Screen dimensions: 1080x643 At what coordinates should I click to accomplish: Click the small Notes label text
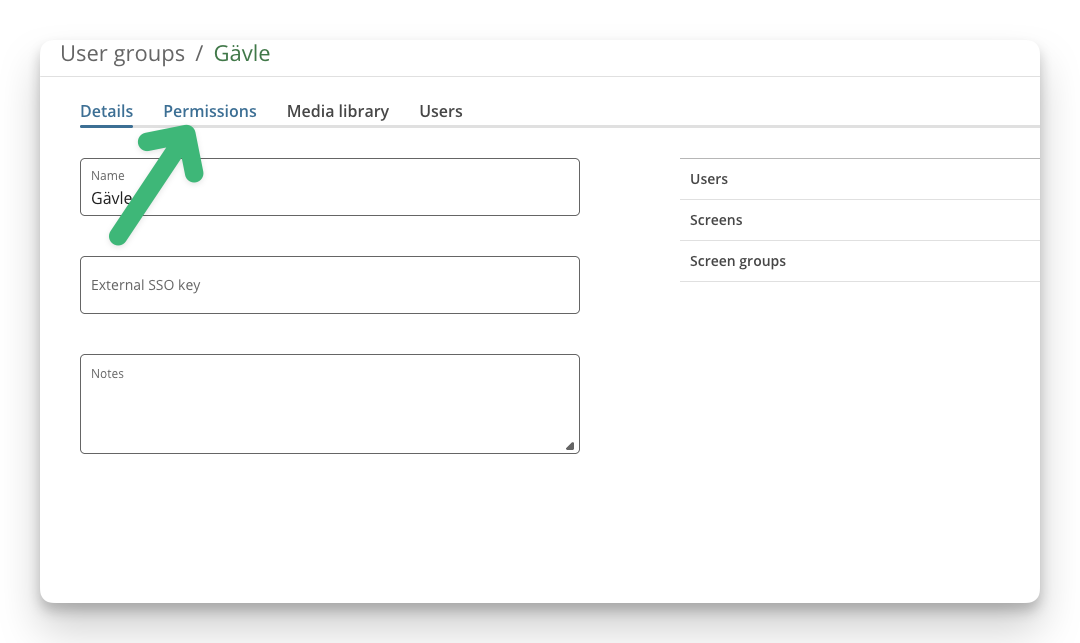coord(107,373)
